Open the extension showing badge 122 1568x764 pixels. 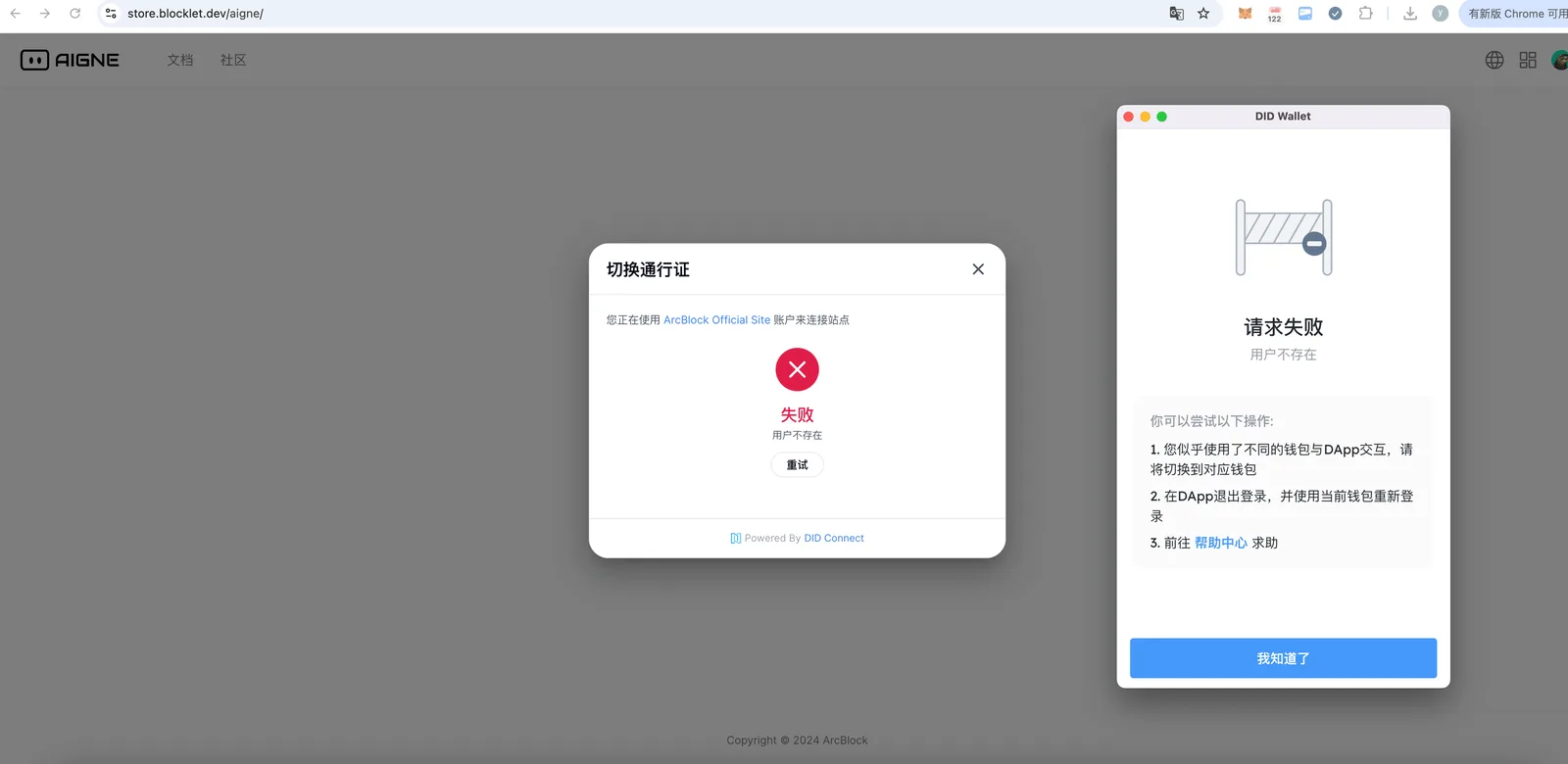(x=1275, y=14)
